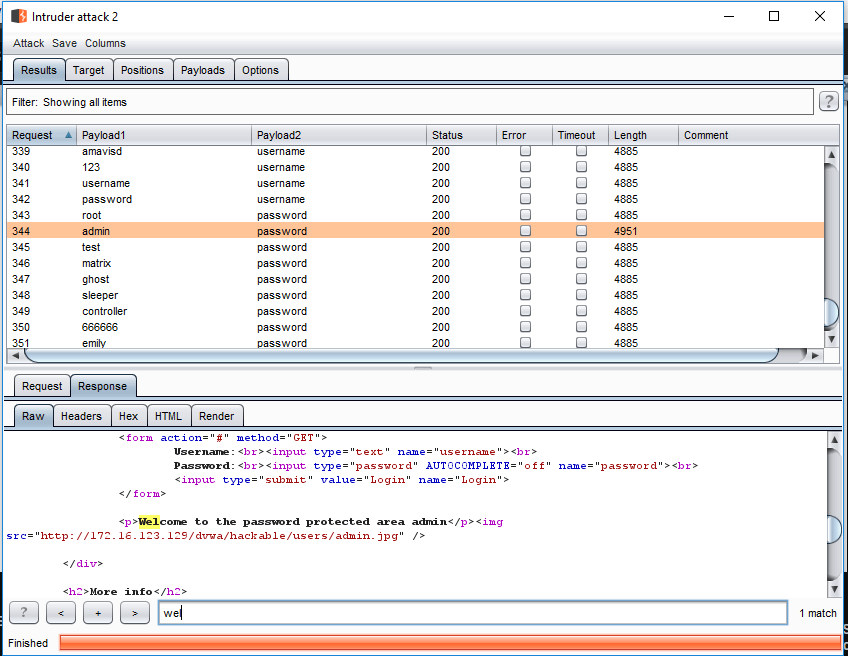Toggle Error checkbox for request 344

[x=525, y=231]
